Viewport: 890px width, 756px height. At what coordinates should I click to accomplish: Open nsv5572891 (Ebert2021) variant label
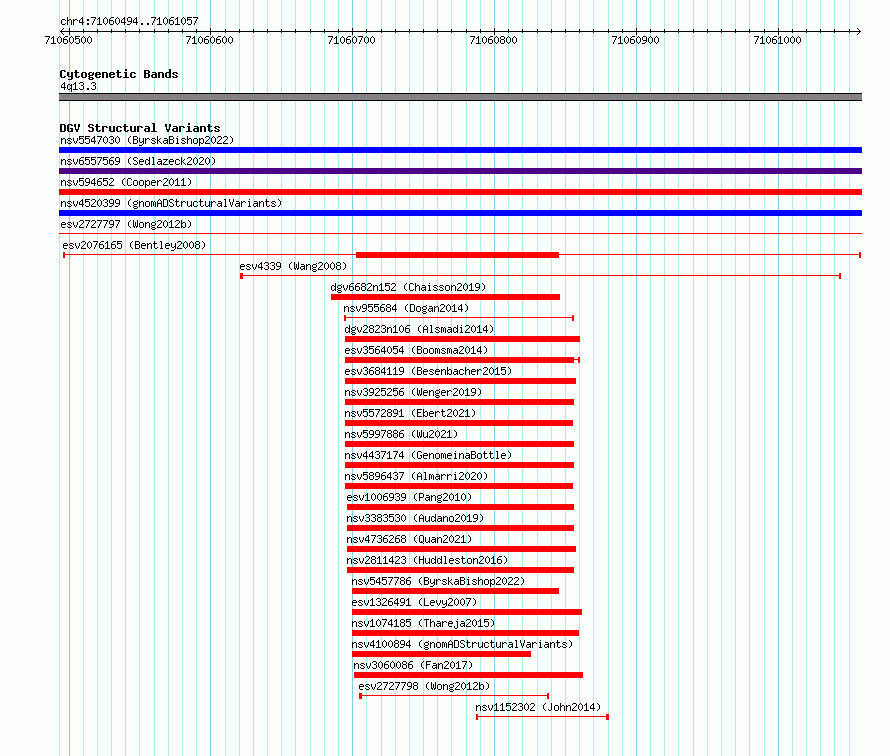(410, 413)
